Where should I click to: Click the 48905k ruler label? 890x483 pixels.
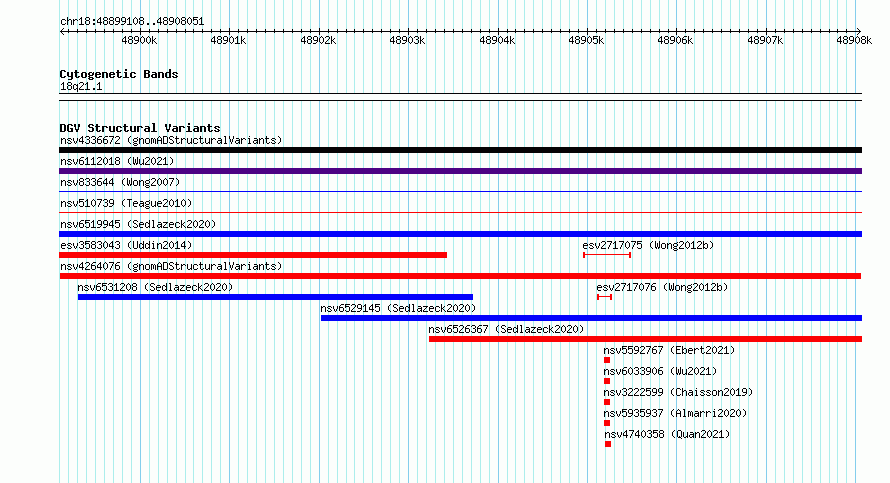(x=586, y=40)
